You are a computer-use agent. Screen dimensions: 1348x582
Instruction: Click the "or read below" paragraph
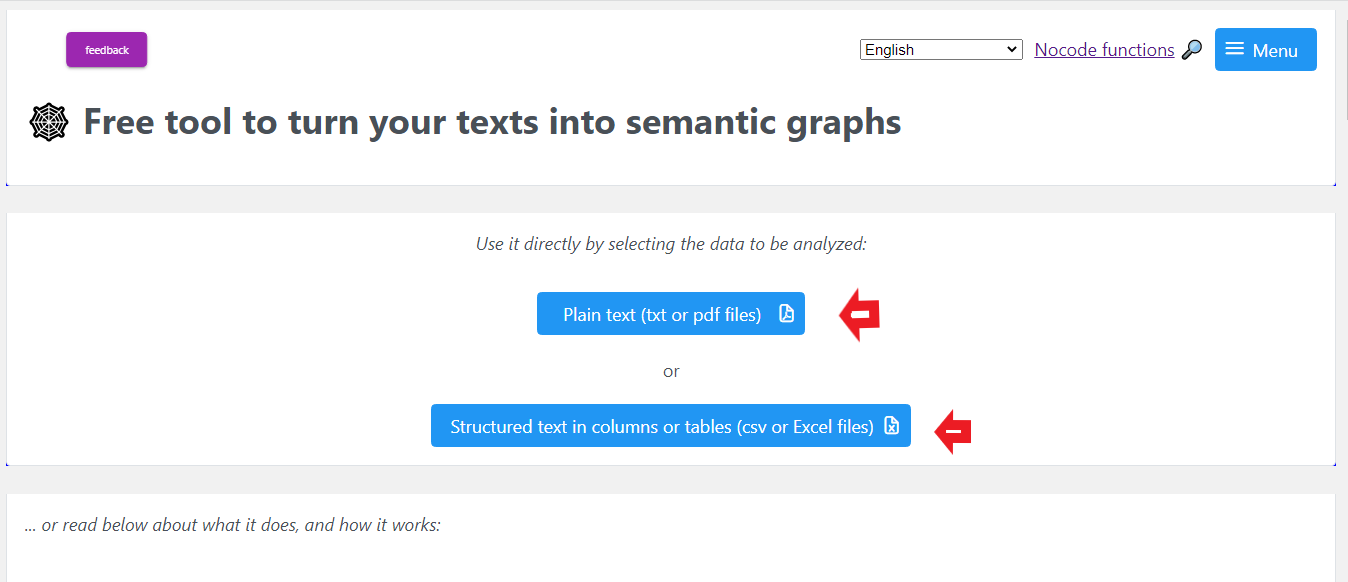tap(232, 524)
